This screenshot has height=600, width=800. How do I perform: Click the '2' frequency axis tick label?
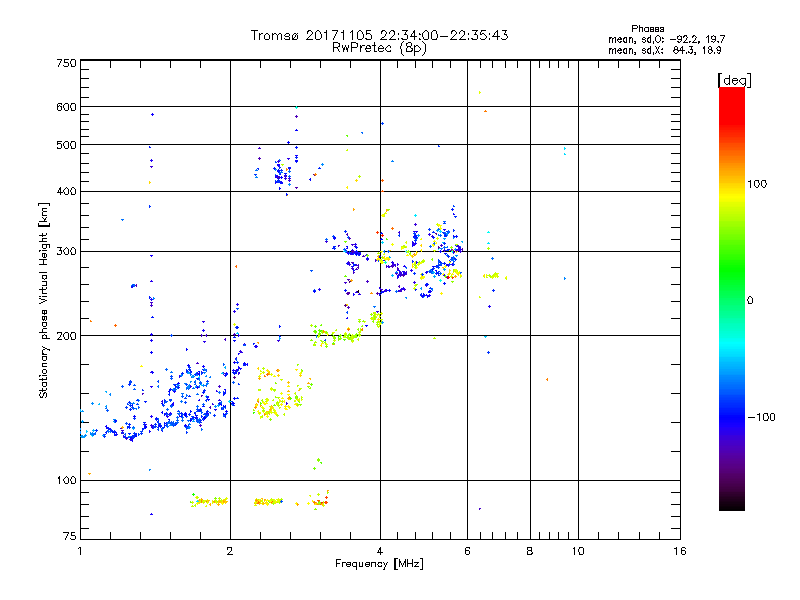pyautogui.click(x=230, y=551)
